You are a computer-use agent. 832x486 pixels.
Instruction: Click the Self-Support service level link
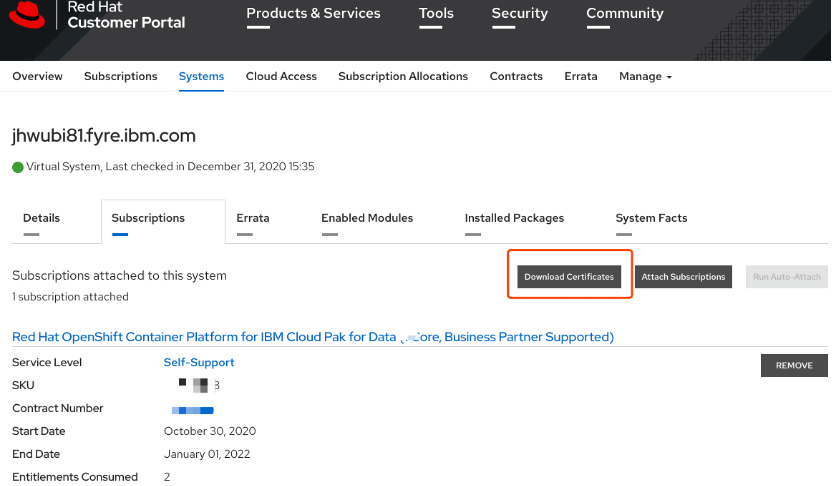[198, 362]
